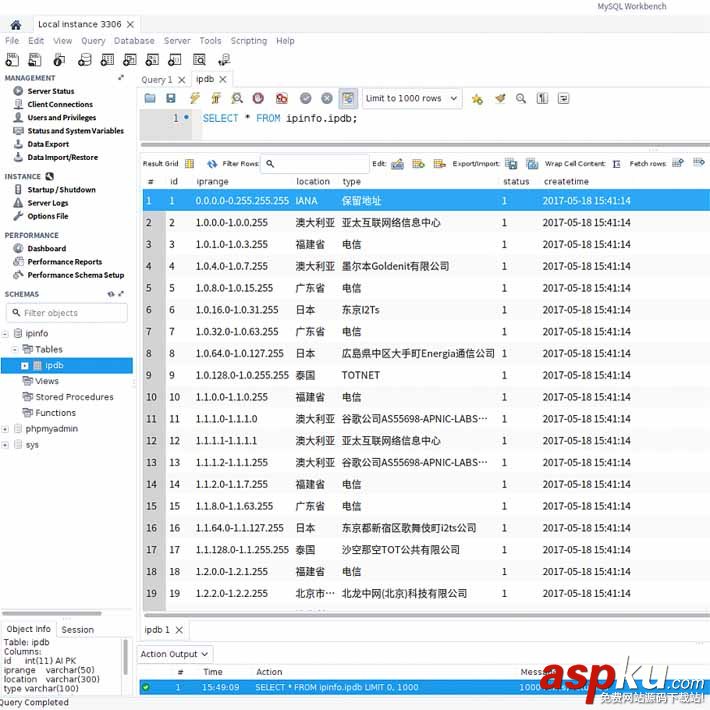This screenshot has height=710, width=710.
Task: Stop the running query red icon
Action: (258, 98)
